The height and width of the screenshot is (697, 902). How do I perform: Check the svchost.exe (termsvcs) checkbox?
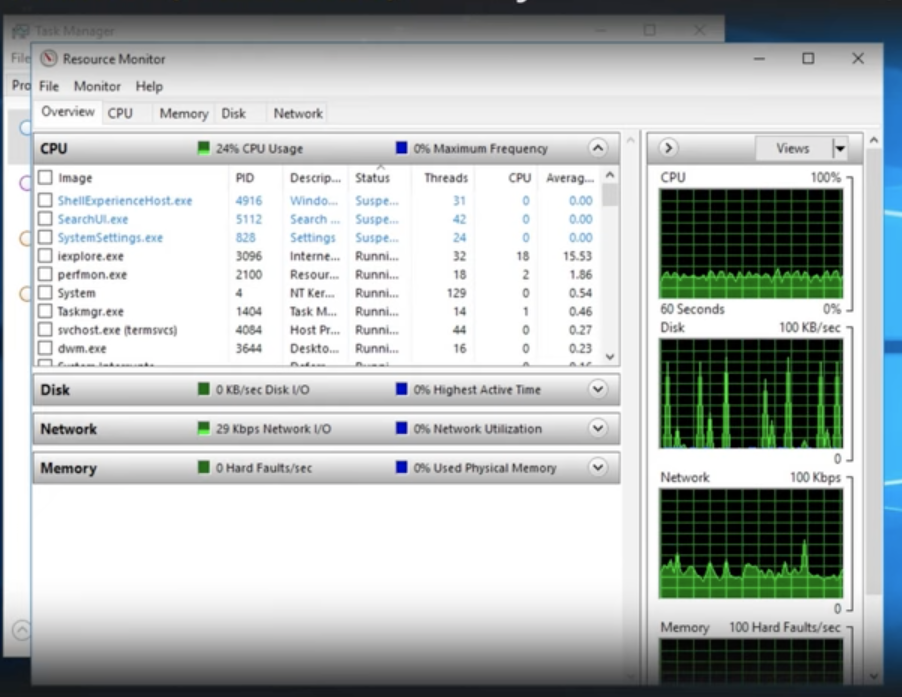(45, 330)
